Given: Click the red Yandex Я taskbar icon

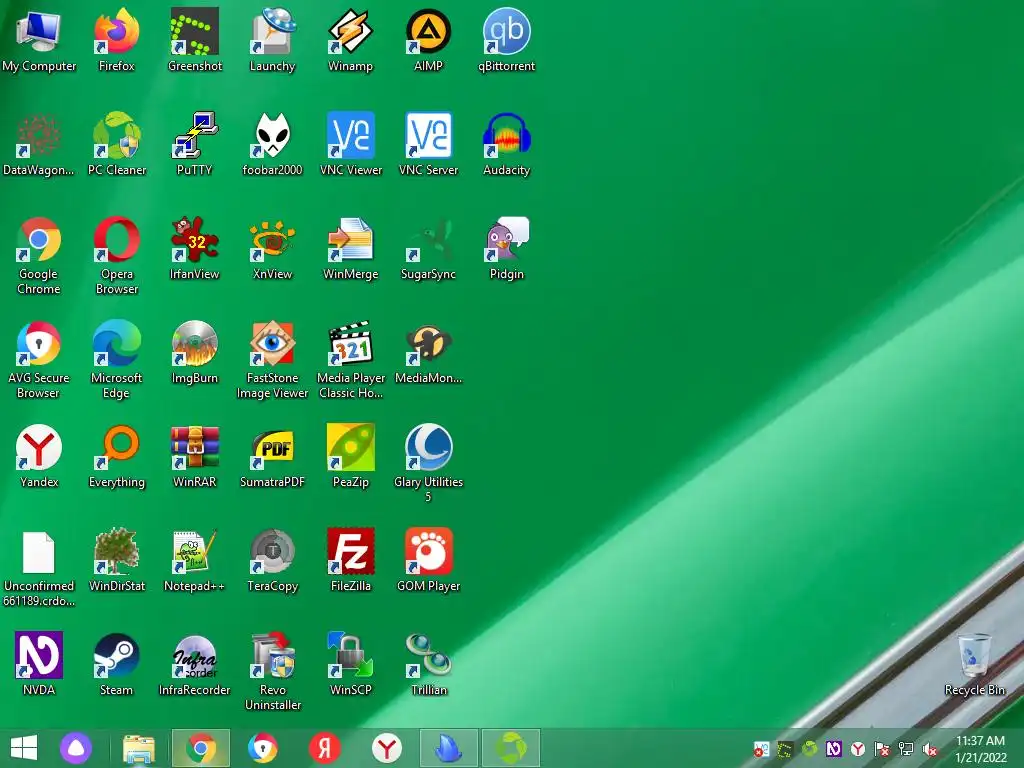Looking at the screenshot, I should tap(325, 748).
